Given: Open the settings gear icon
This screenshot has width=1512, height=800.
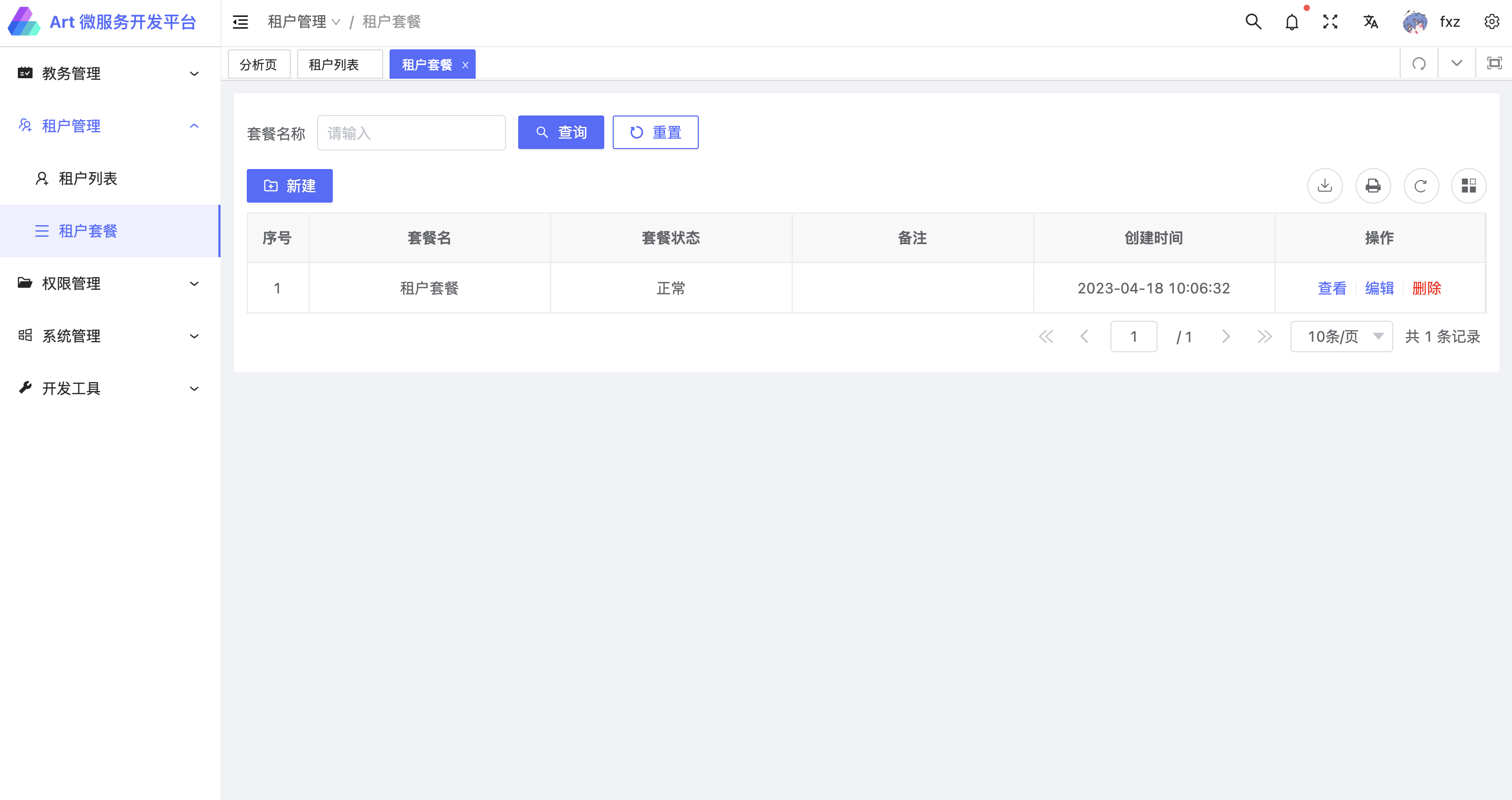Looking at the screenshot, I should [1492, 22].
